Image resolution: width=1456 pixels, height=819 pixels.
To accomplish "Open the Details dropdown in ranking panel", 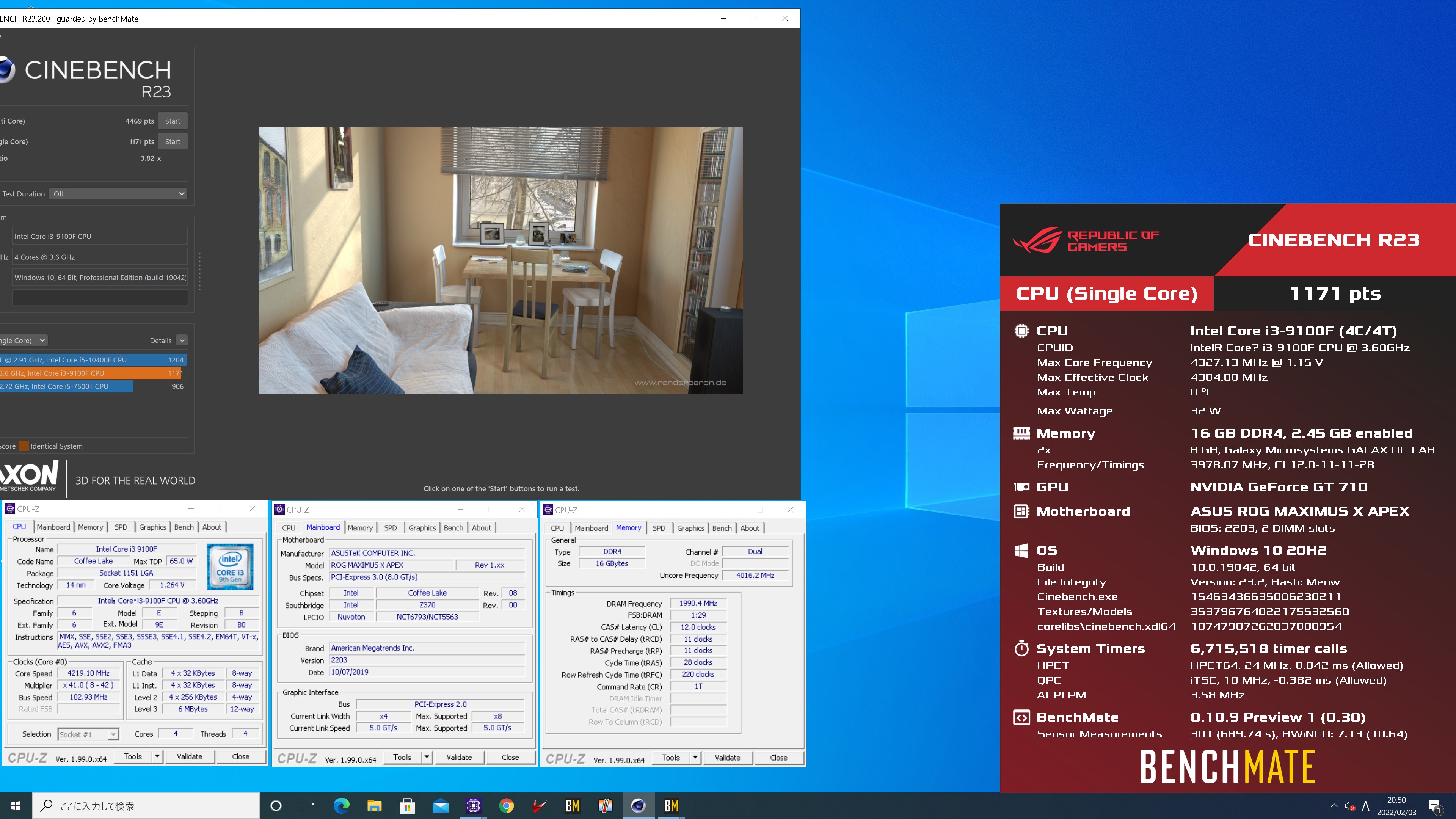I will pyautogui.click(x=182, y=340).
